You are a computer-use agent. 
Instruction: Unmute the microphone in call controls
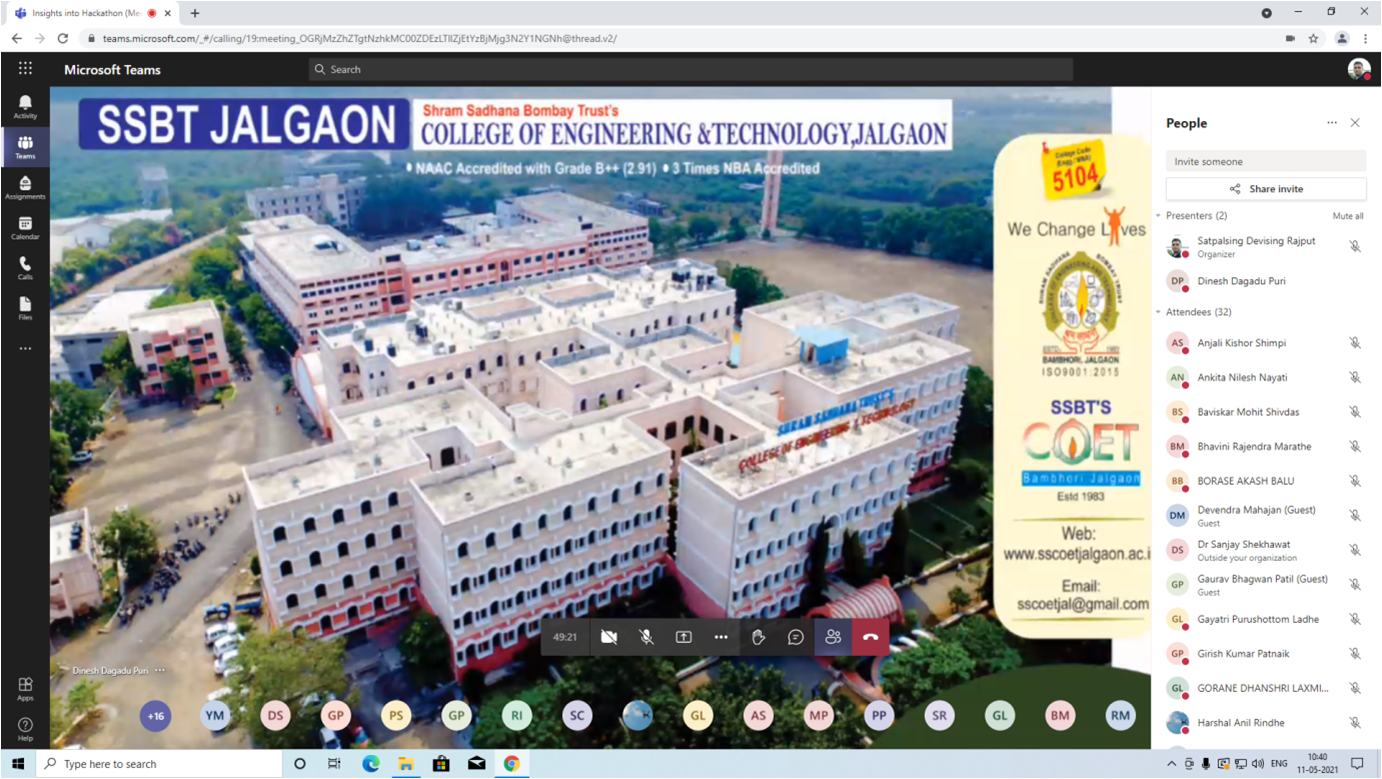click(647, 637)
